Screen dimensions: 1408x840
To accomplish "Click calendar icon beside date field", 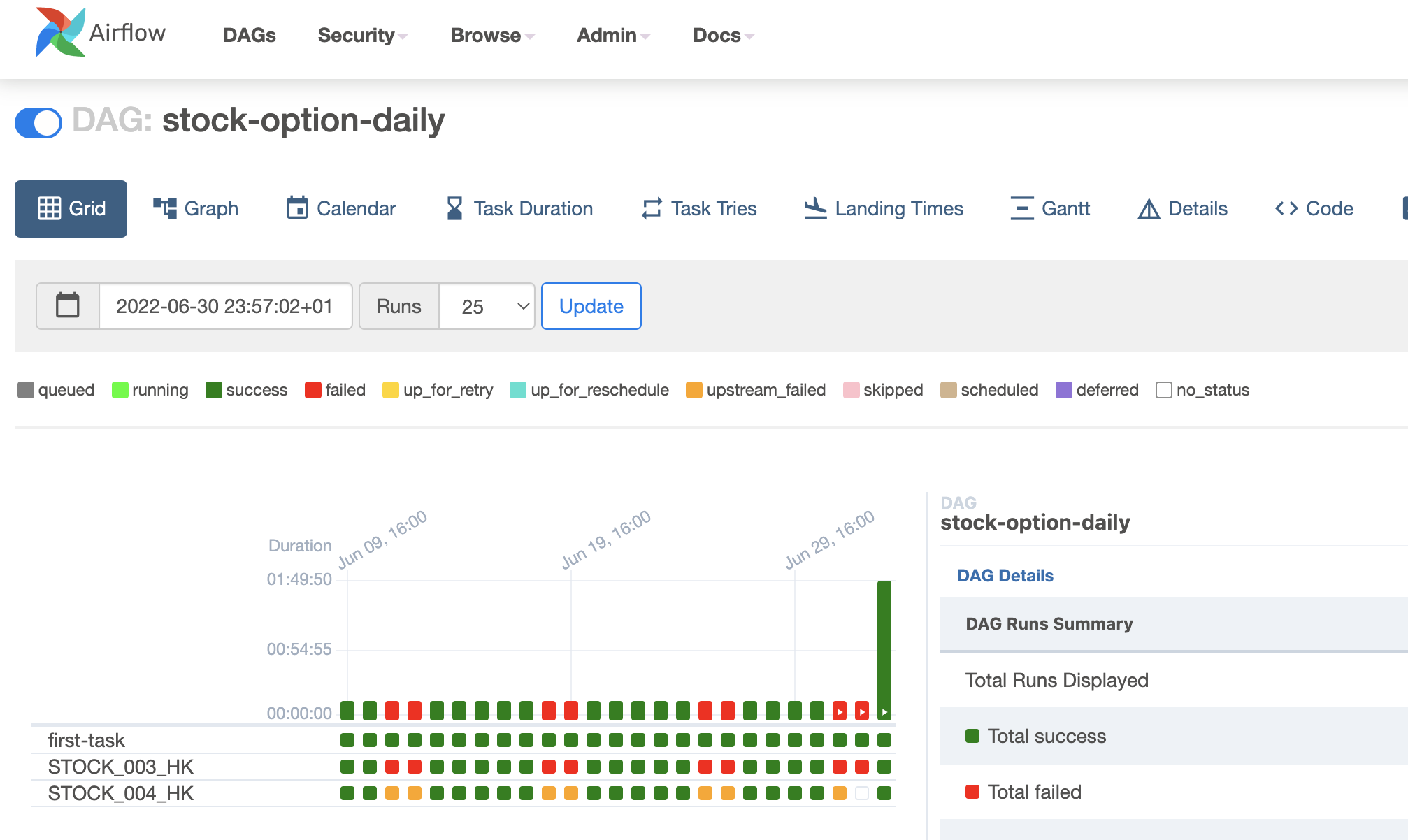I will point(68,306).
